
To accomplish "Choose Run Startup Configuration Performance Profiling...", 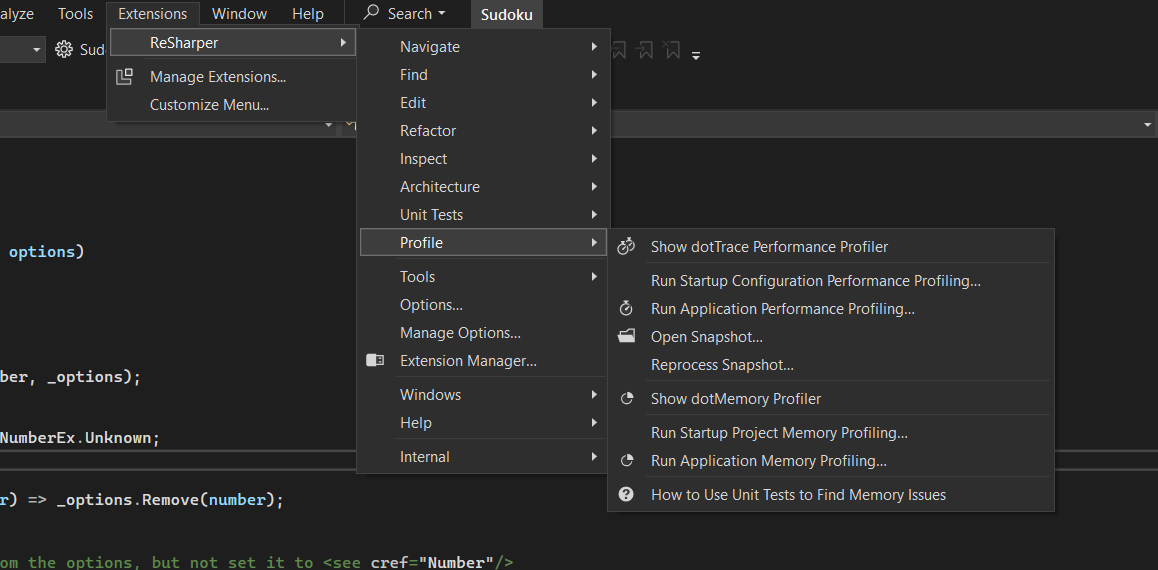I will pos(831,281).
